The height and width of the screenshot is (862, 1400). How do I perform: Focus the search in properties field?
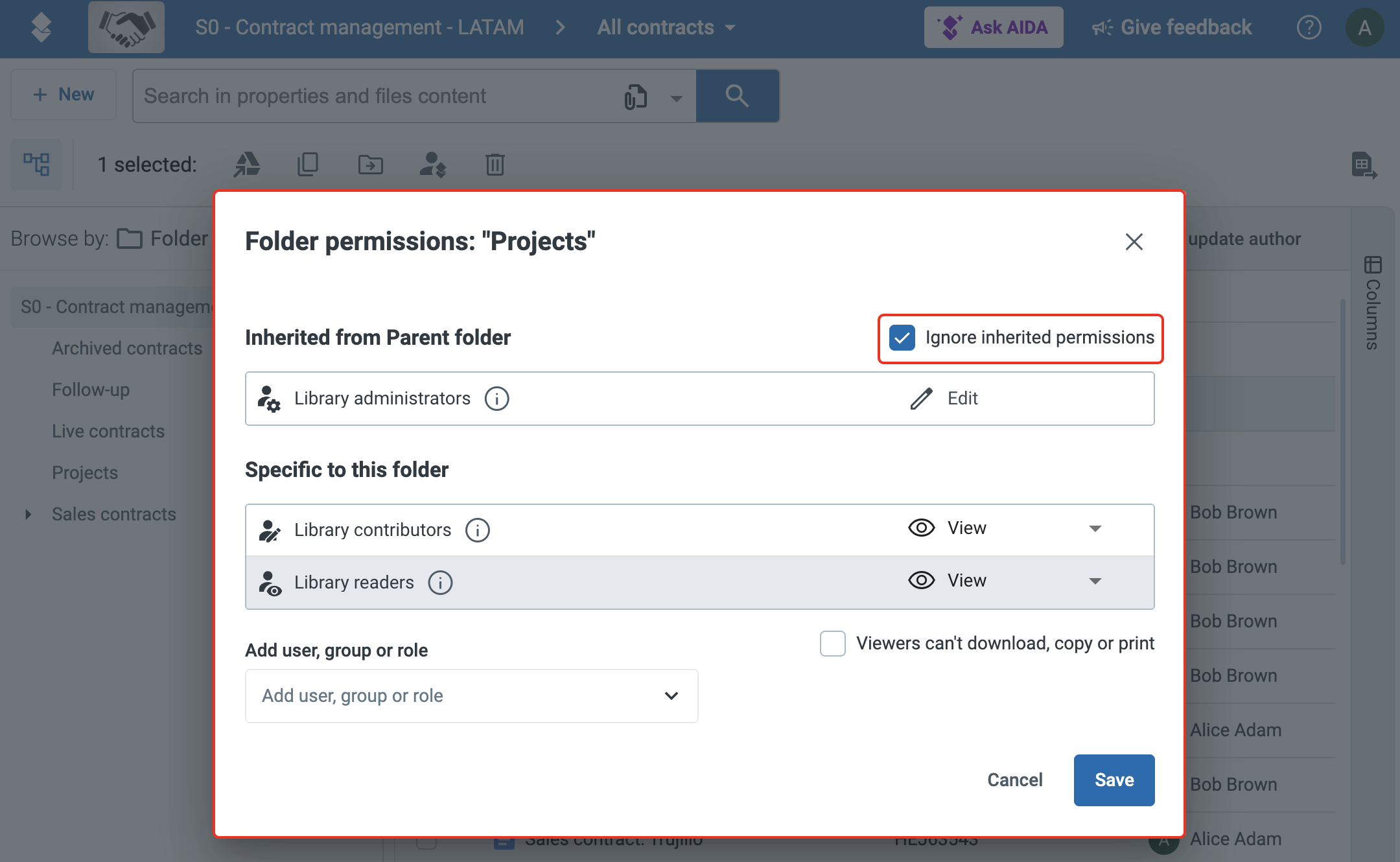point(376,96)
